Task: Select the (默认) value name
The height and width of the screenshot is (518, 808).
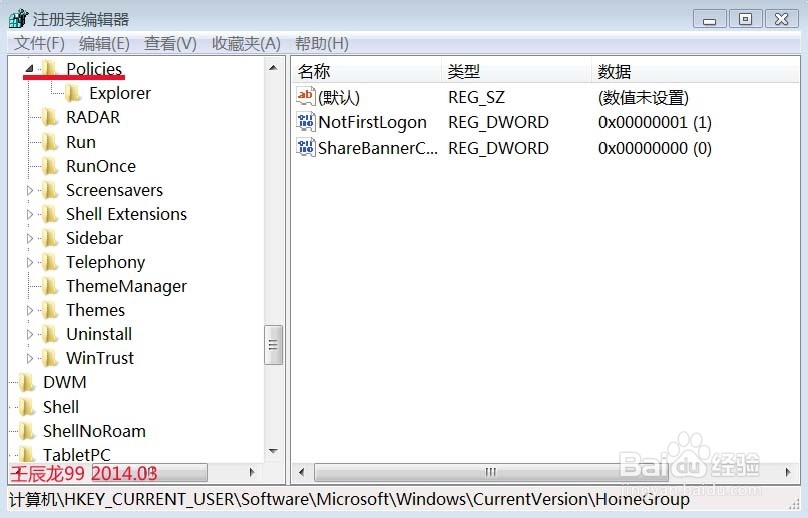Action: pyautogui.click(x=339, y=97)
